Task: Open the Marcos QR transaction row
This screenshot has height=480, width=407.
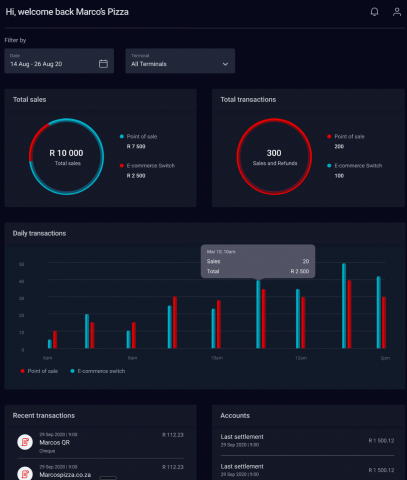Action: (100, 443)
